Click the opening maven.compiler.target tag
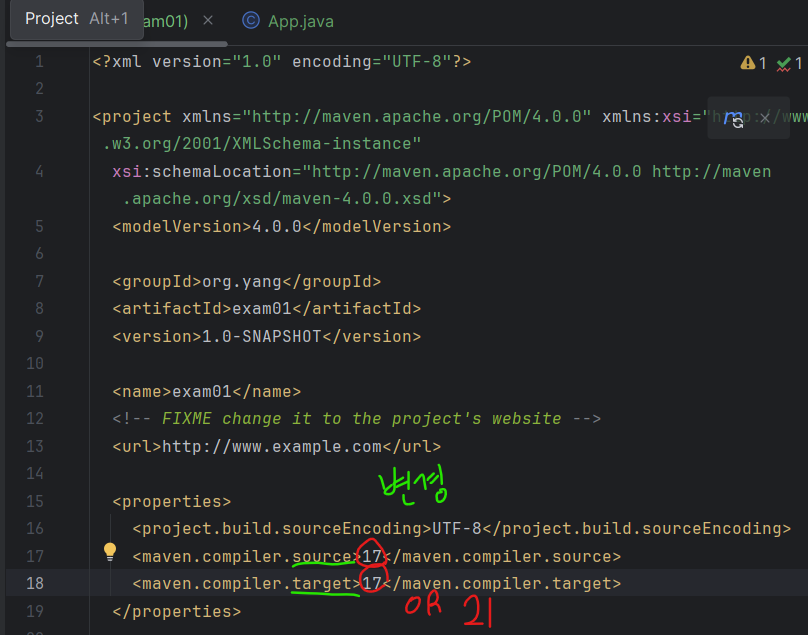Screen dimensions: 808x635 pos(247,584)
